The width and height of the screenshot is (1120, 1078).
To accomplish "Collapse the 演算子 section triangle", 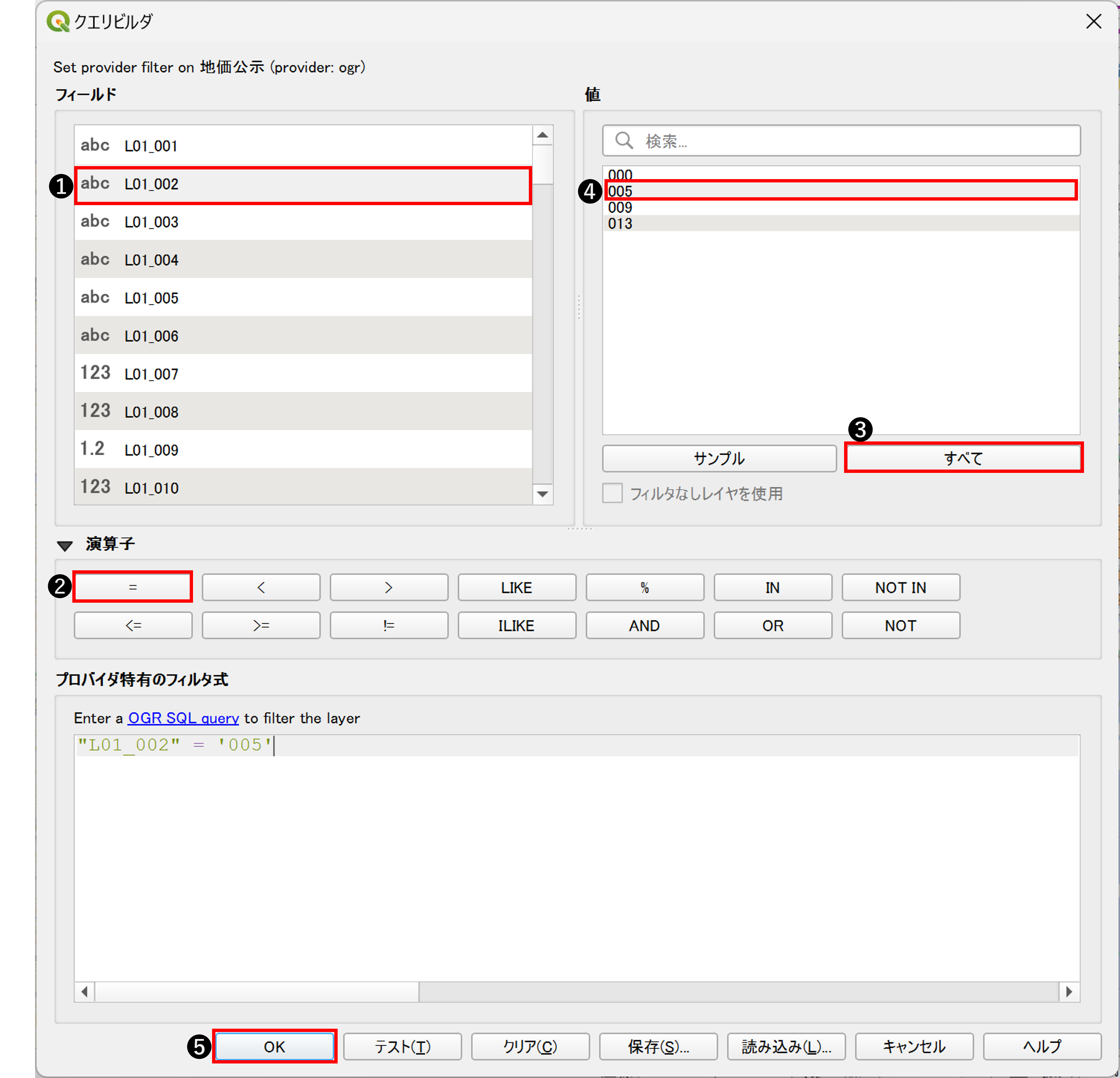I will (x=65, y=545).
